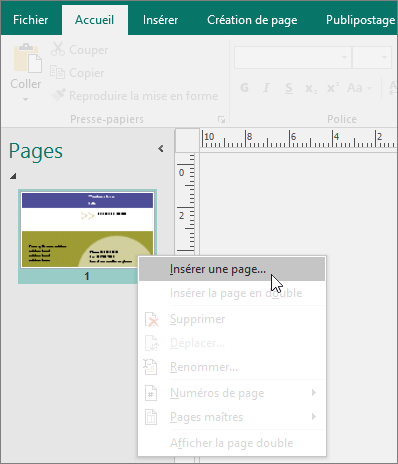The height and width of the screenshot is (464, 398).
Task: Toggle underline with the S button
Action: (x=289, y=88)
